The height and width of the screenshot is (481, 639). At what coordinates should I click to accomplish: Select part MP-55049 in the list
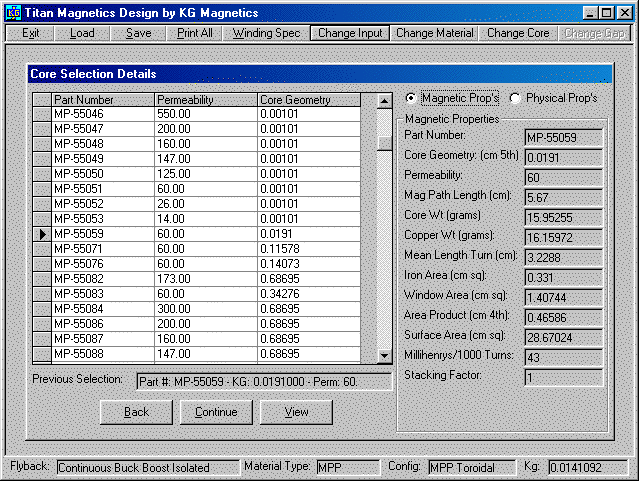[196, 159]
